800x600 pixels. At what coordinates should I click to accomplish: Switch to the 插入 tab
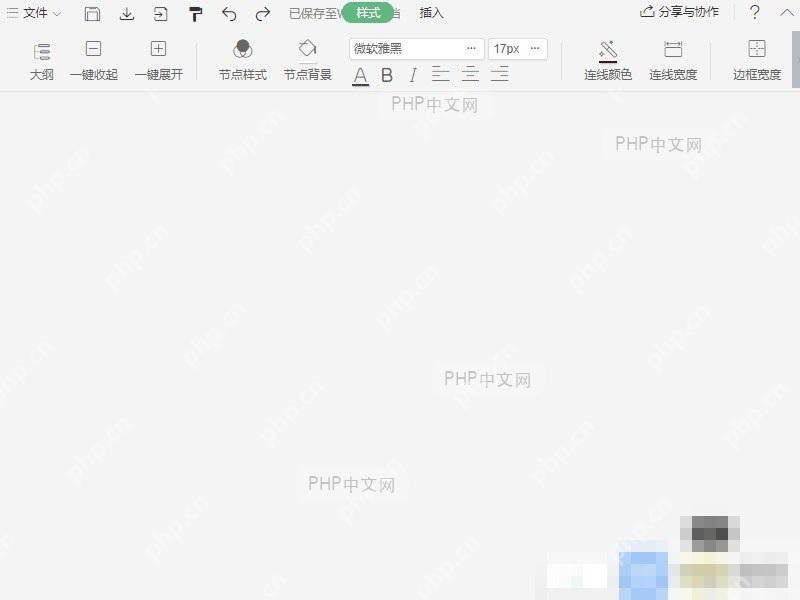431,13
